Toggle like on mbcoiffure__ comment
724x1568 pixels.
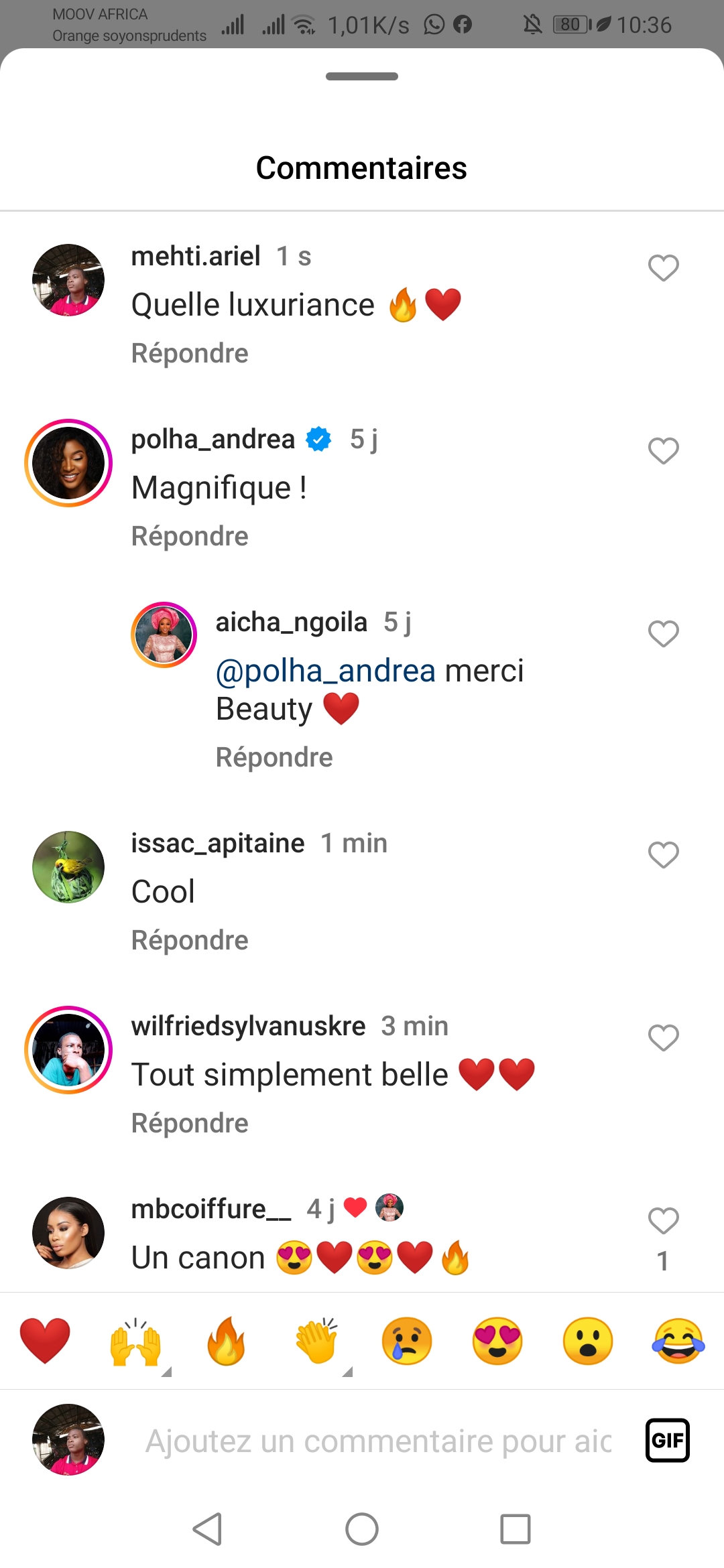[x=664, y=1221]
